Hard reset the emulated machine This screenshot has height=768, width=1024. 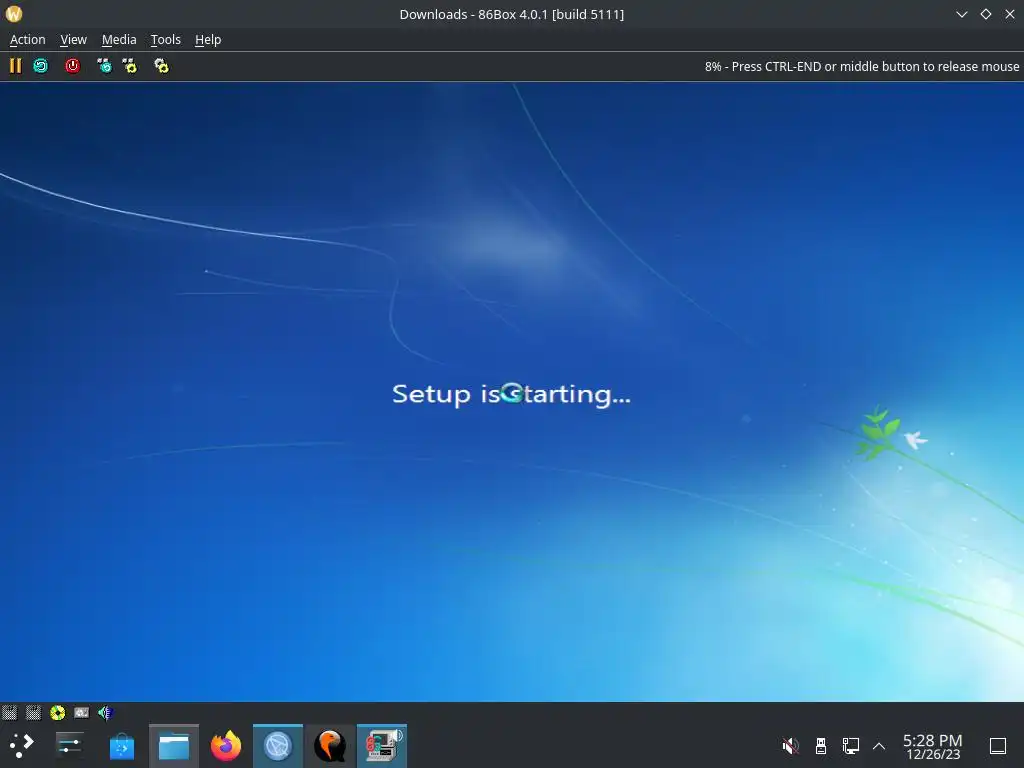coord(40,66)
